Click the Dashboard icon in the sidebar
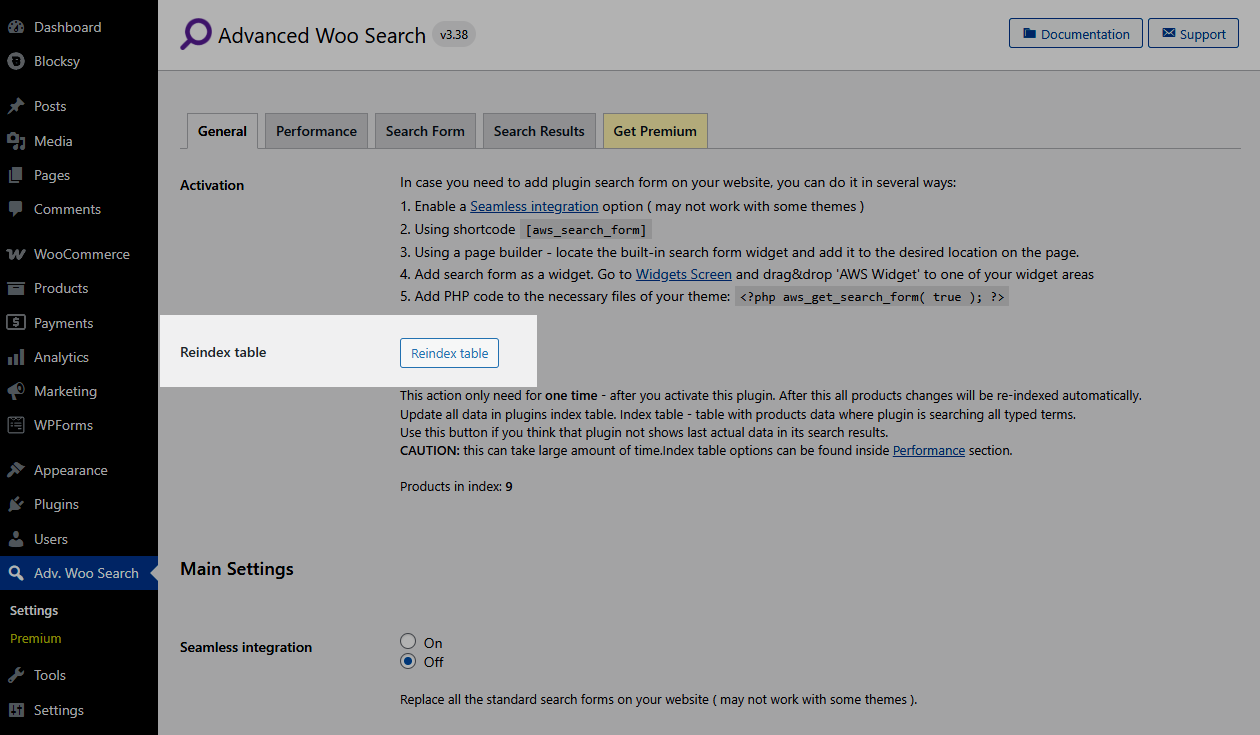Image resolution: width=1260 pixels, height=735 pixels. (16, 27)
